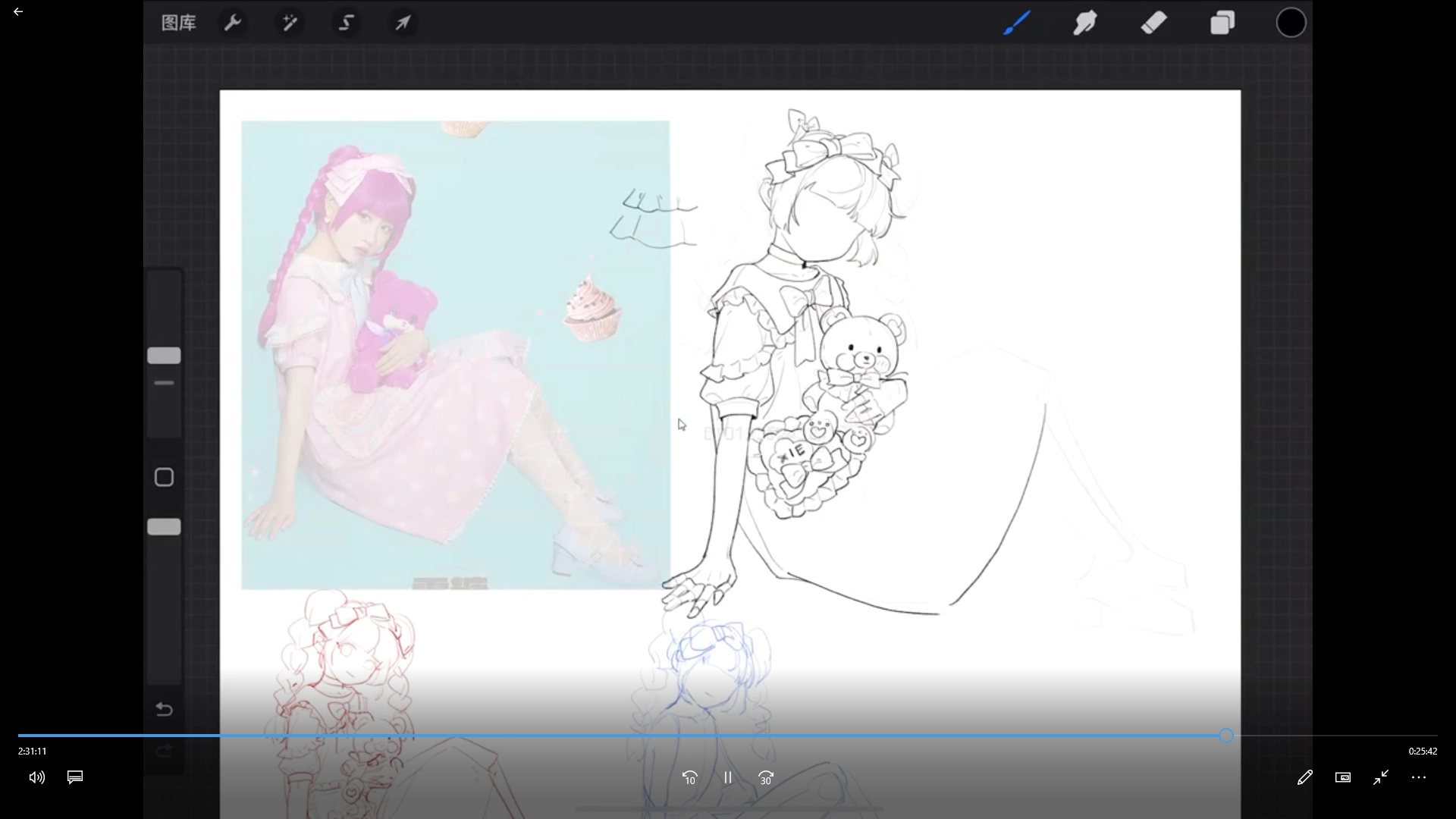Image resolution: width=1456 pixels, height=819 pixels.
Task: Click the Procreate undo arrow
Action: [x=164, y=710]
